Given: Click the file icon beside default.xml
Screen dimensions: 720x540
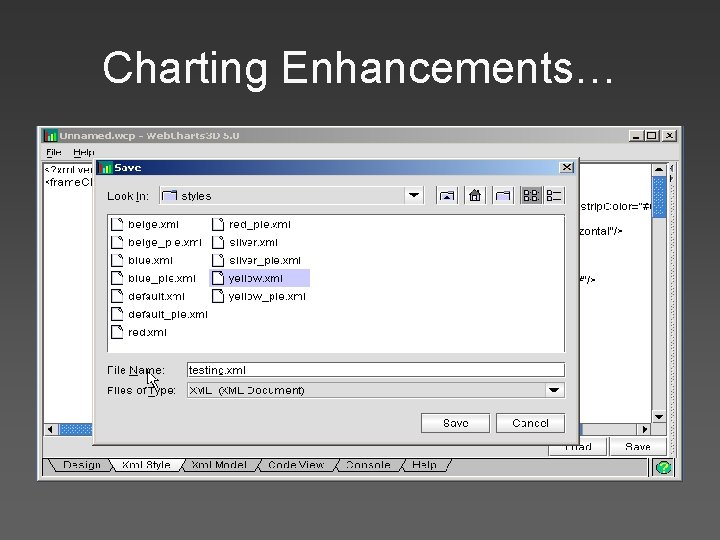Looking at the screenshot, I should [117, 296].
